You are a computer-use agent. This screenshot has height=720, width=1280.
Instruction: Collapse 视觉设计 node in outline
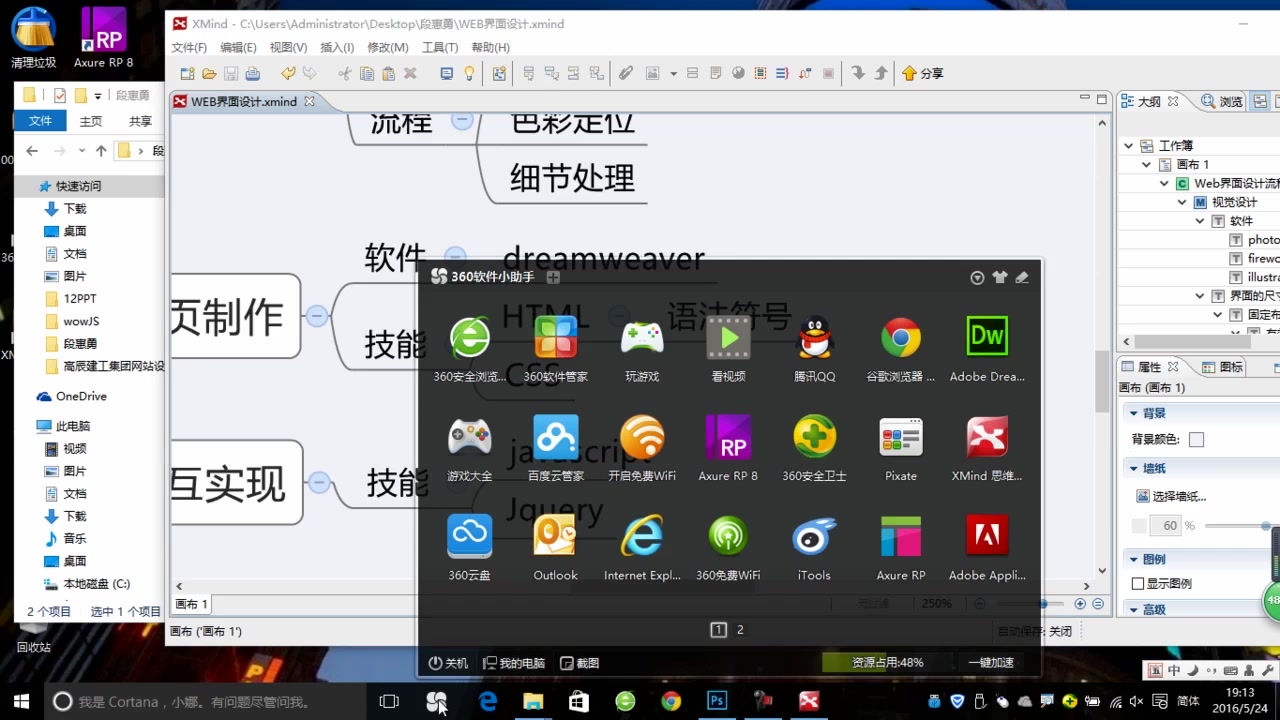(1182, 202)
